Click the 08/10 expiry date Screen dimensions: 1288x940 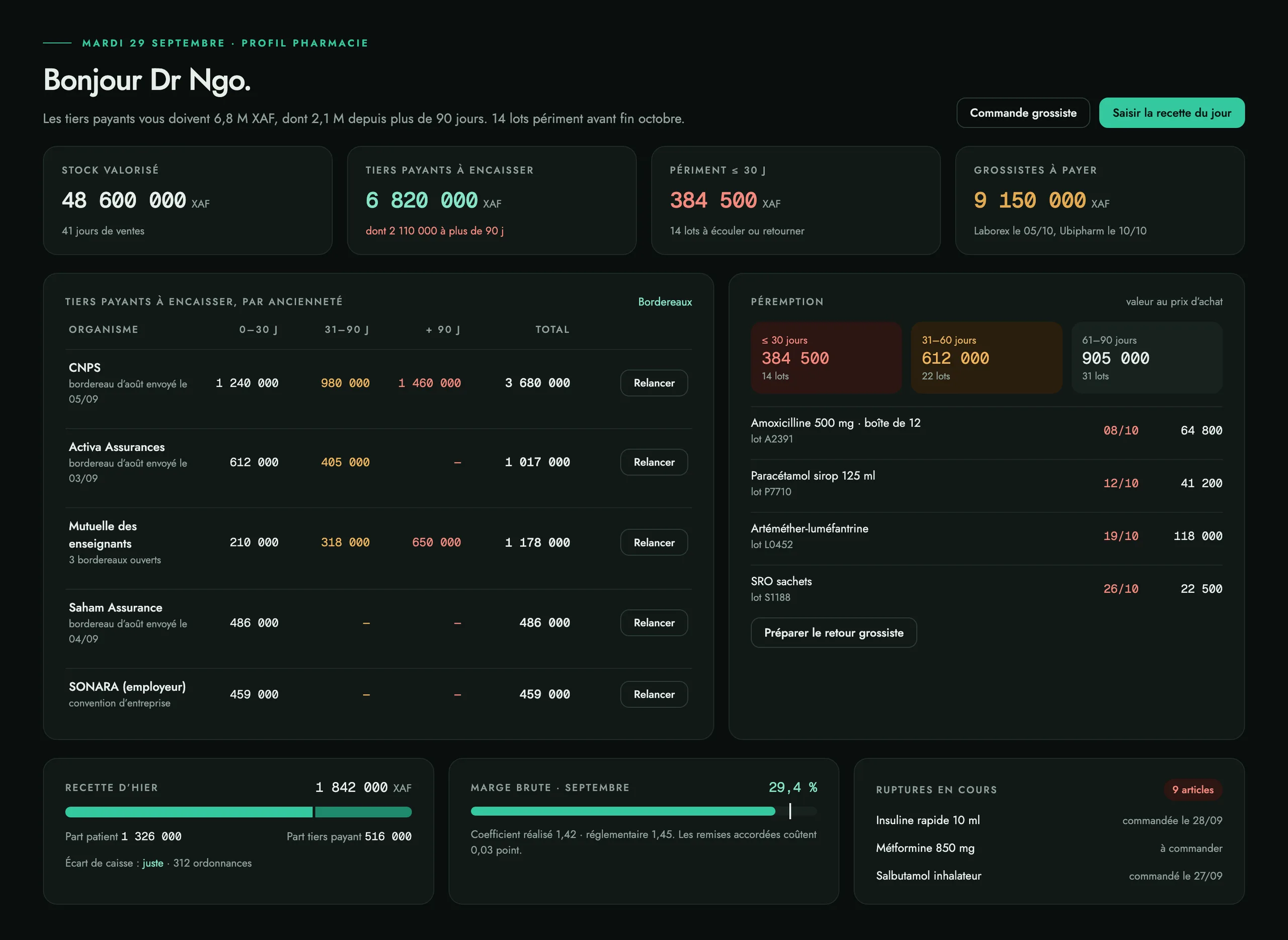pyautogui.click(x=1121, y=430)
